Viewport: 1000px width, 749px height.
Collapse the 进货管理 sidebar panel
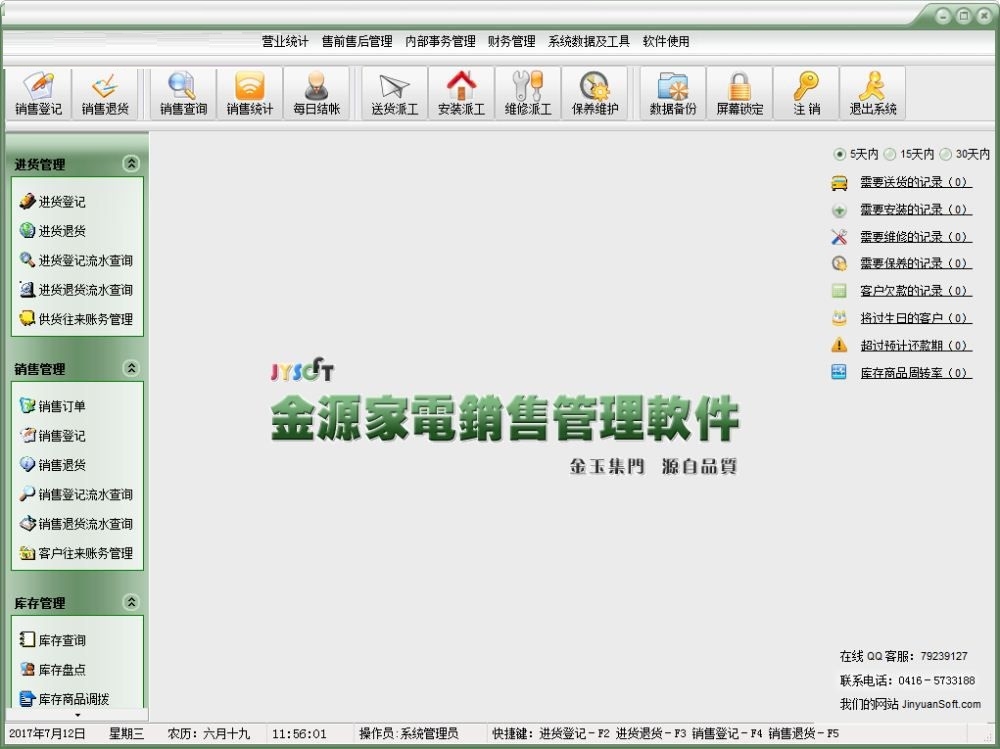click(x=131, y=164)
